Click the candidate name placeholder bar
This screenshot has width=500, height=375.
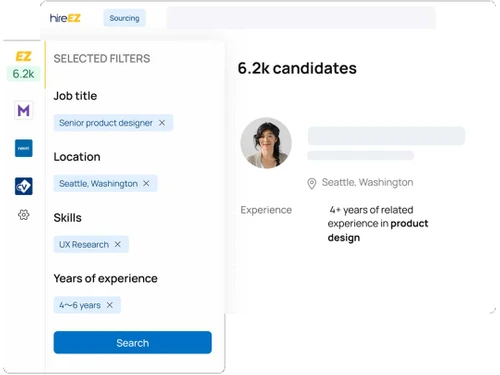386,136
